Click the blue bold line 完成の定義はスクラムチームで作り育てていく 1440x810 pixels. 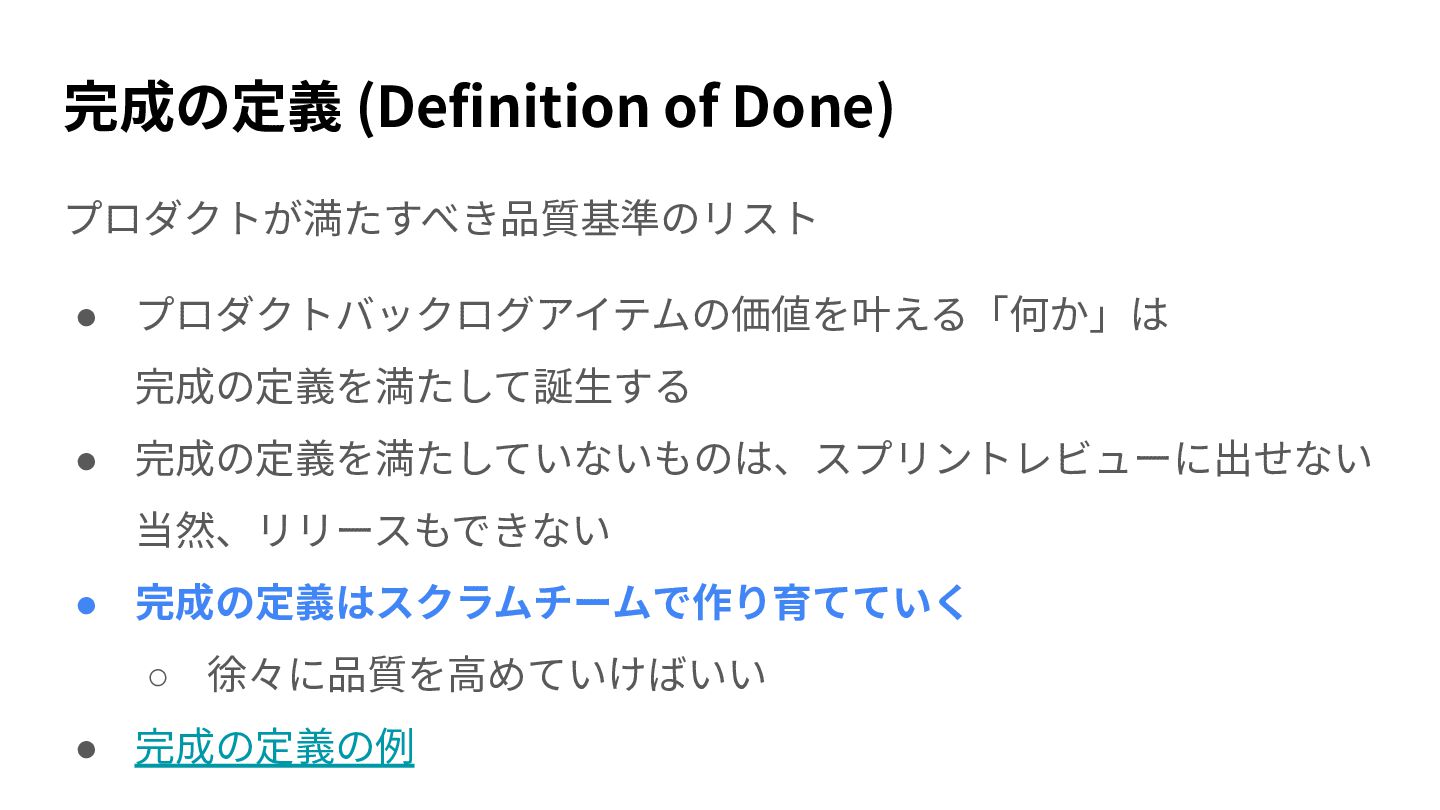(551, 603)
